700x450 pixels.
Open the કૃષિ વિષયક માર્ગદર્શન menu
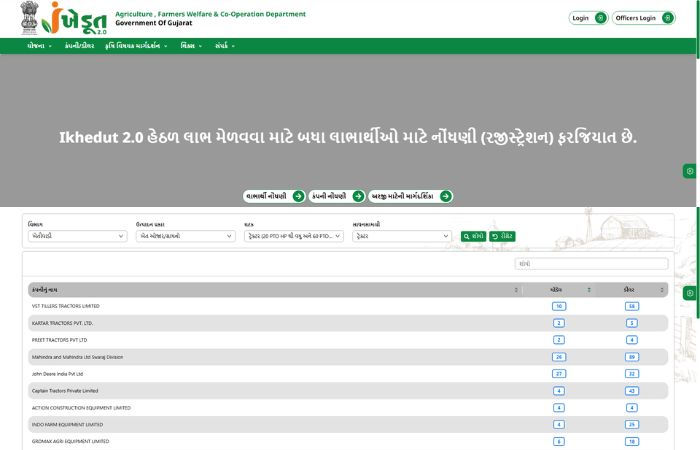[x=136, y=46]
